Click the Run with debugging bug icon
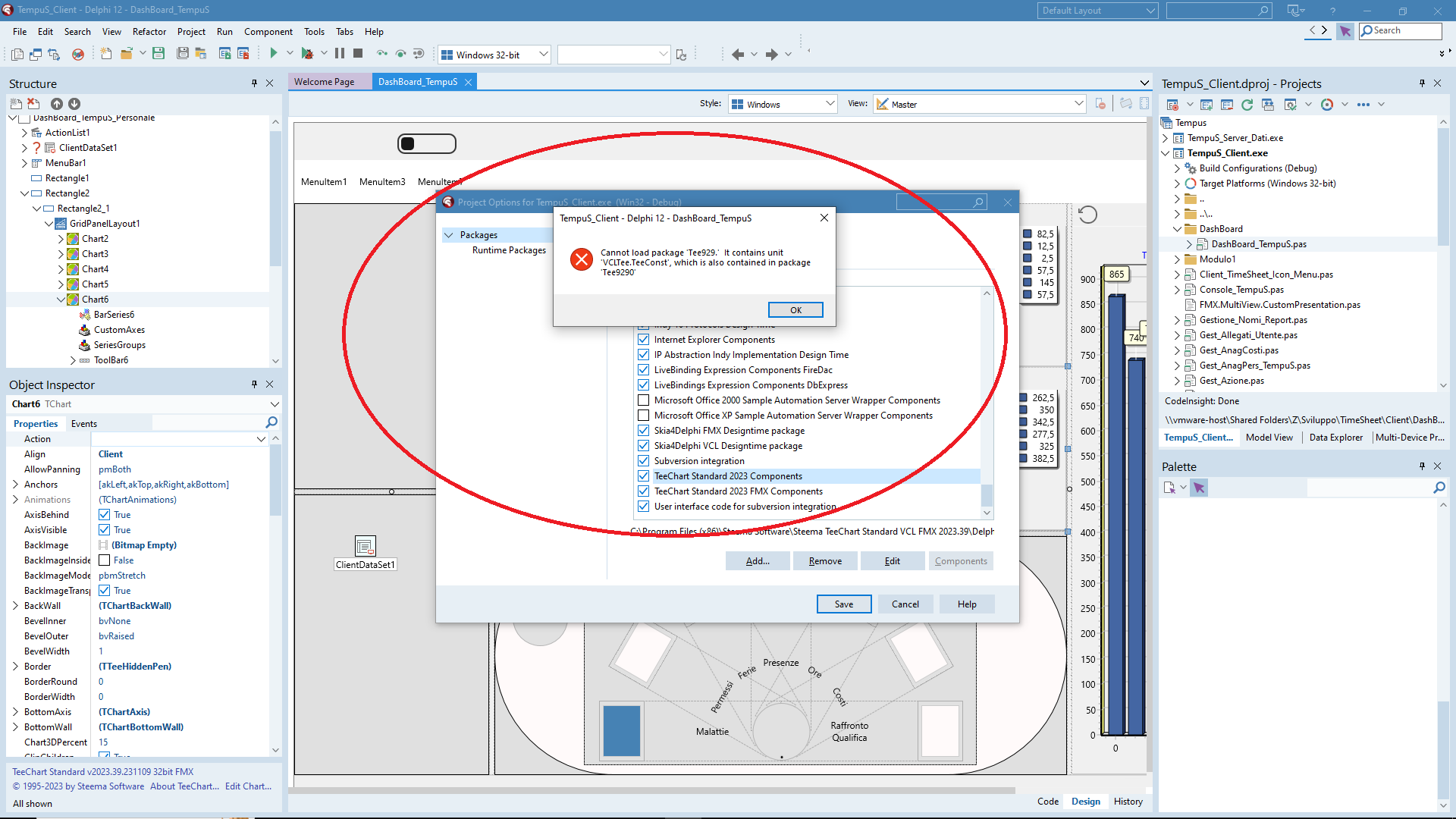Viewport: 1456px width, 819px height. 307,53
